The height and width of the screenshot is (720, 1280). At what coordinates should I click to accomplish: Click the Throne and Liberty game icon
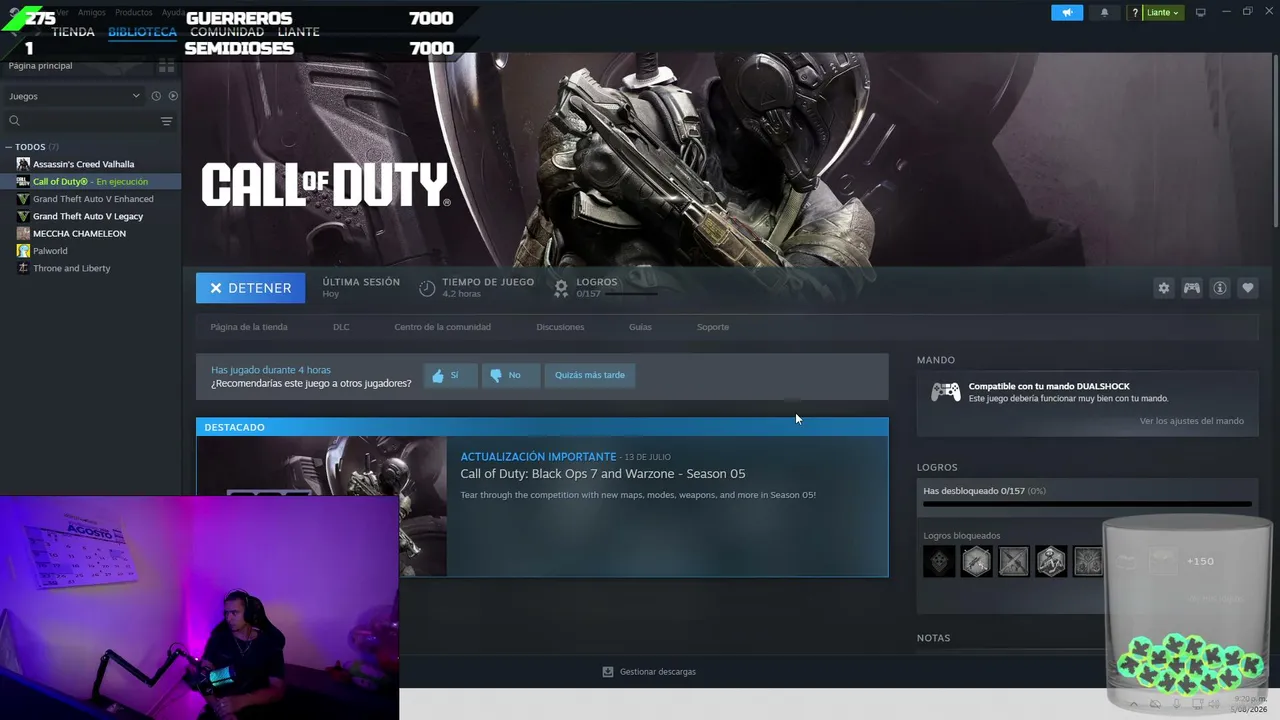pos(23,268)
